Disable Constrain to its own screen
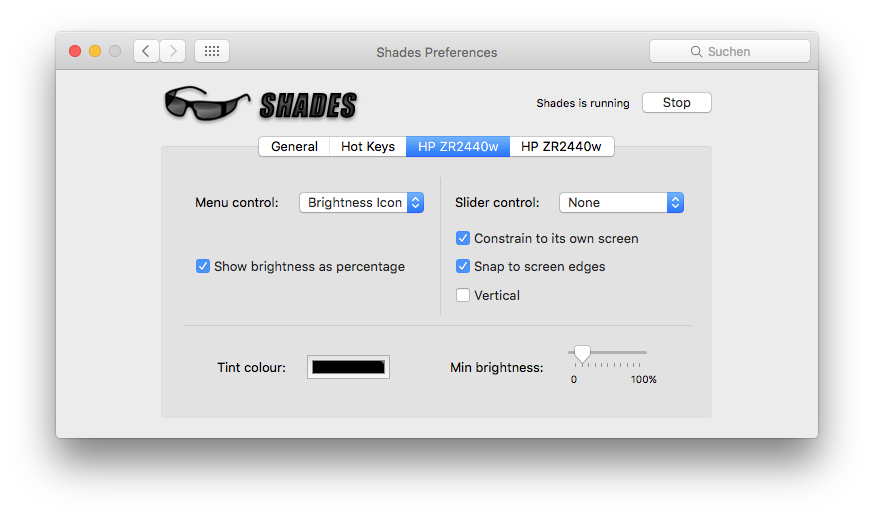 point(463,239)
